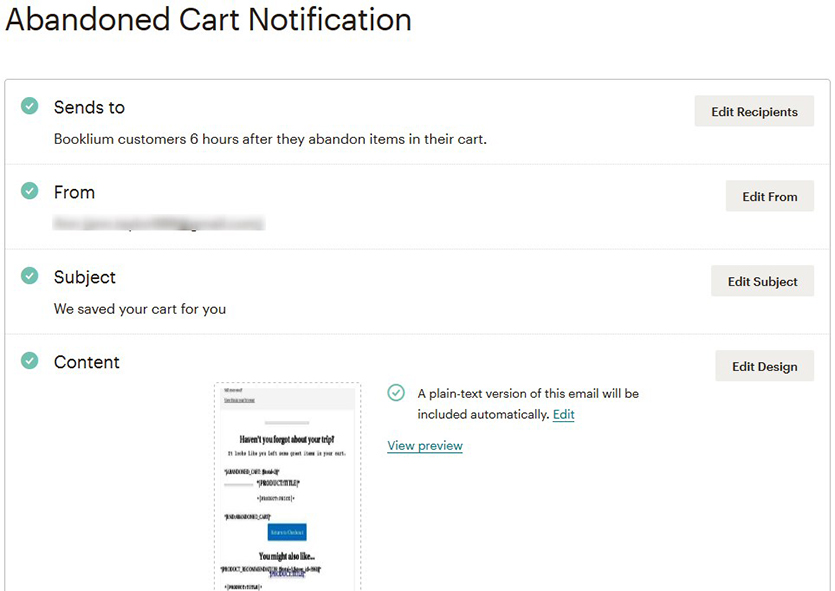This screenshot has height=591, width=835.
Task: Click the green checkmark beside Subject
Action: pos(29,276)
